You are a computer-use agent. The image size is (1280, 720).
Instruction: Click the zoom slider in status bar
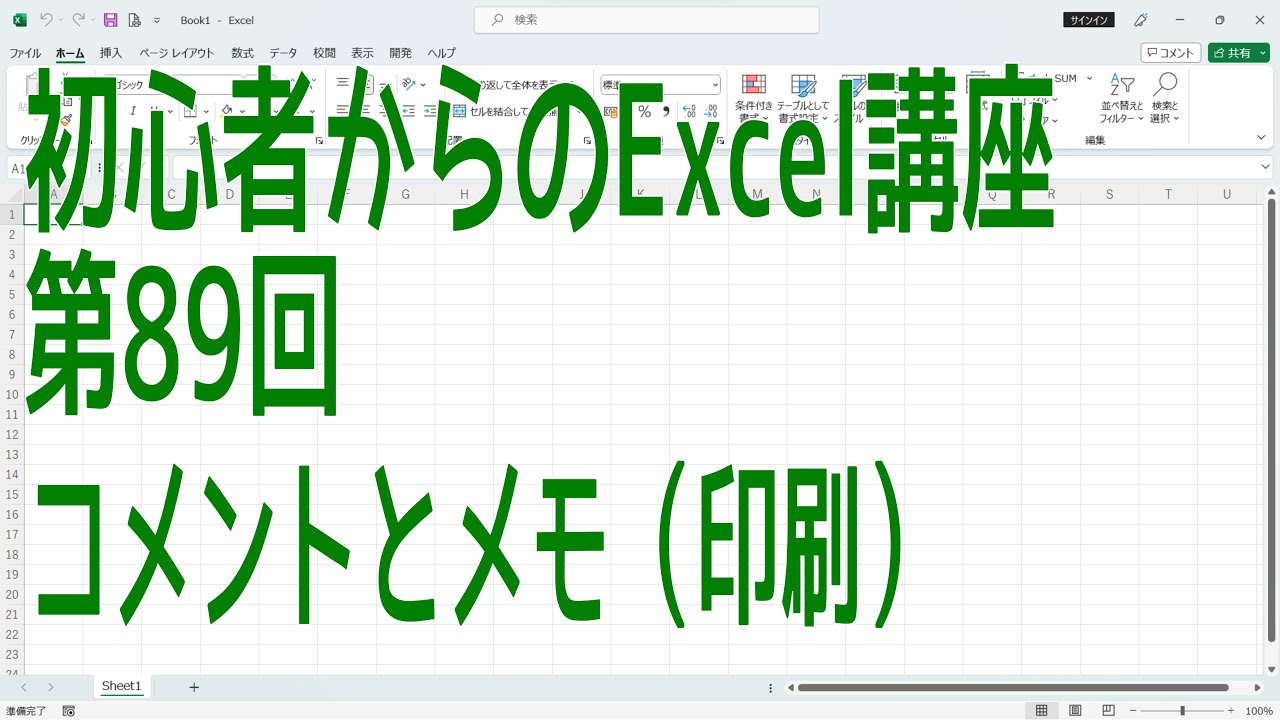[1182, 711]
